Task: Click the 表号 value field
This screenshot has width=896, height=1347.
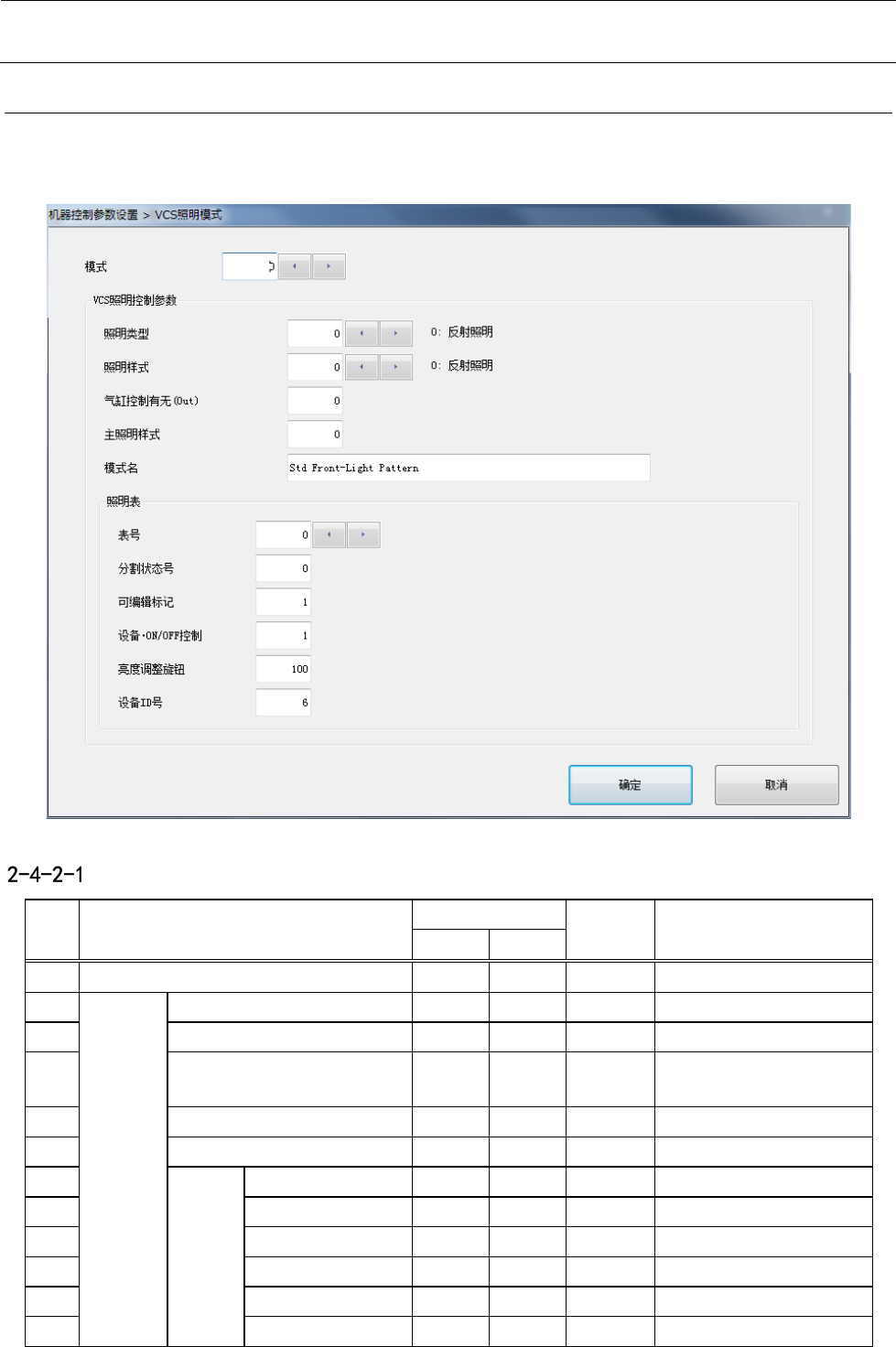Action: tap(283, 534)
